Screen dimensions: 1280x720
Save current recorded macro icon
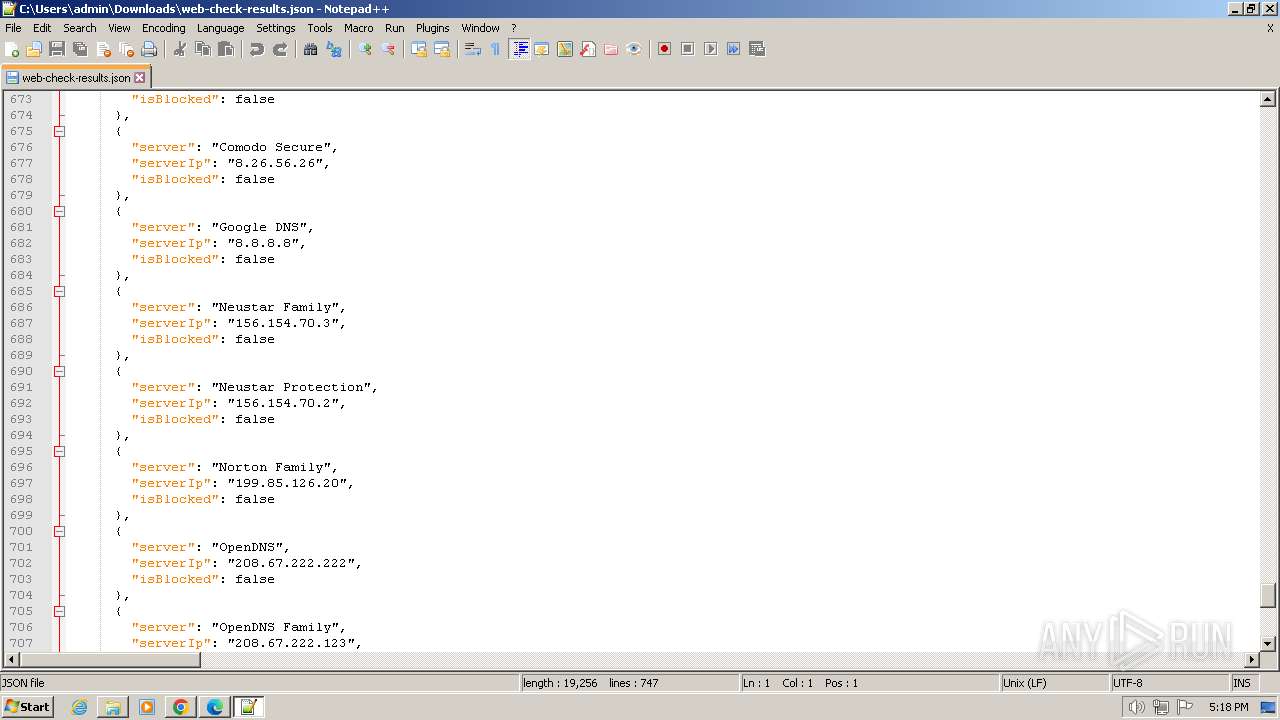pos(757,49)
